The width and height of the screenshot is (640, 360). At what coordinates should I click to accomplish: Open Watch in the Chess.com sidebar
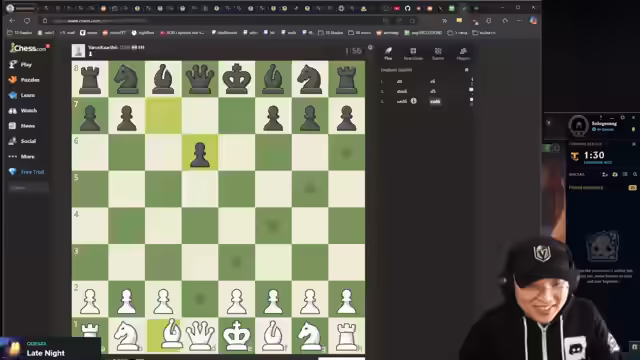[23, 111]
